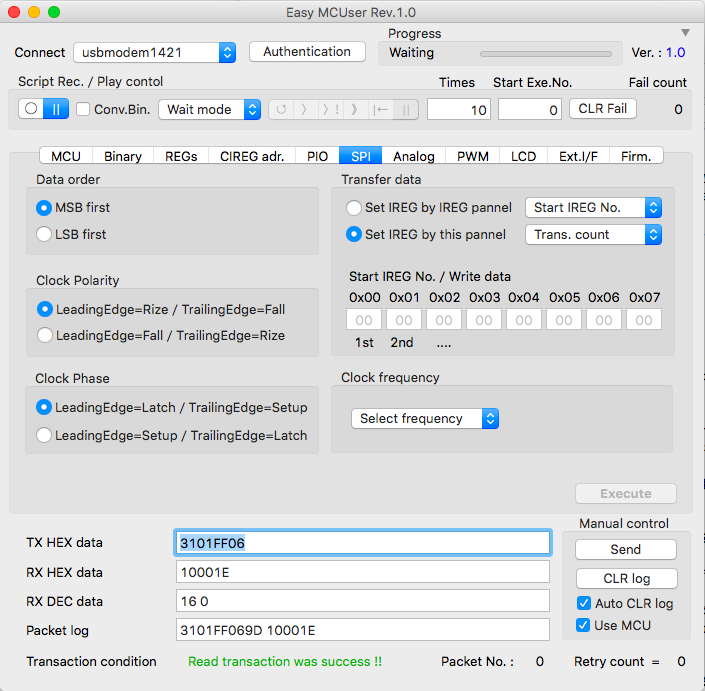Click the version number 1.0 link
705x691 pixels.
tap(675, 53)
